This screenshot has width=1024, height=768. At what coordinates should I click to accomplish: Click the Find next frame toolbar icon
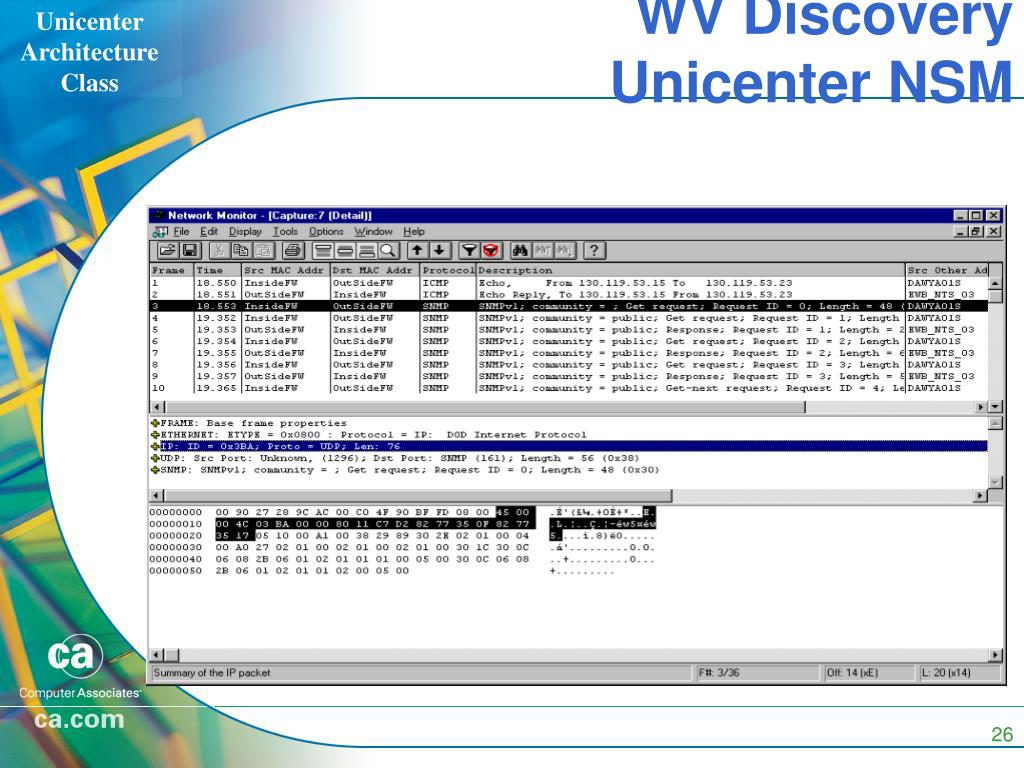pos(566,251)
